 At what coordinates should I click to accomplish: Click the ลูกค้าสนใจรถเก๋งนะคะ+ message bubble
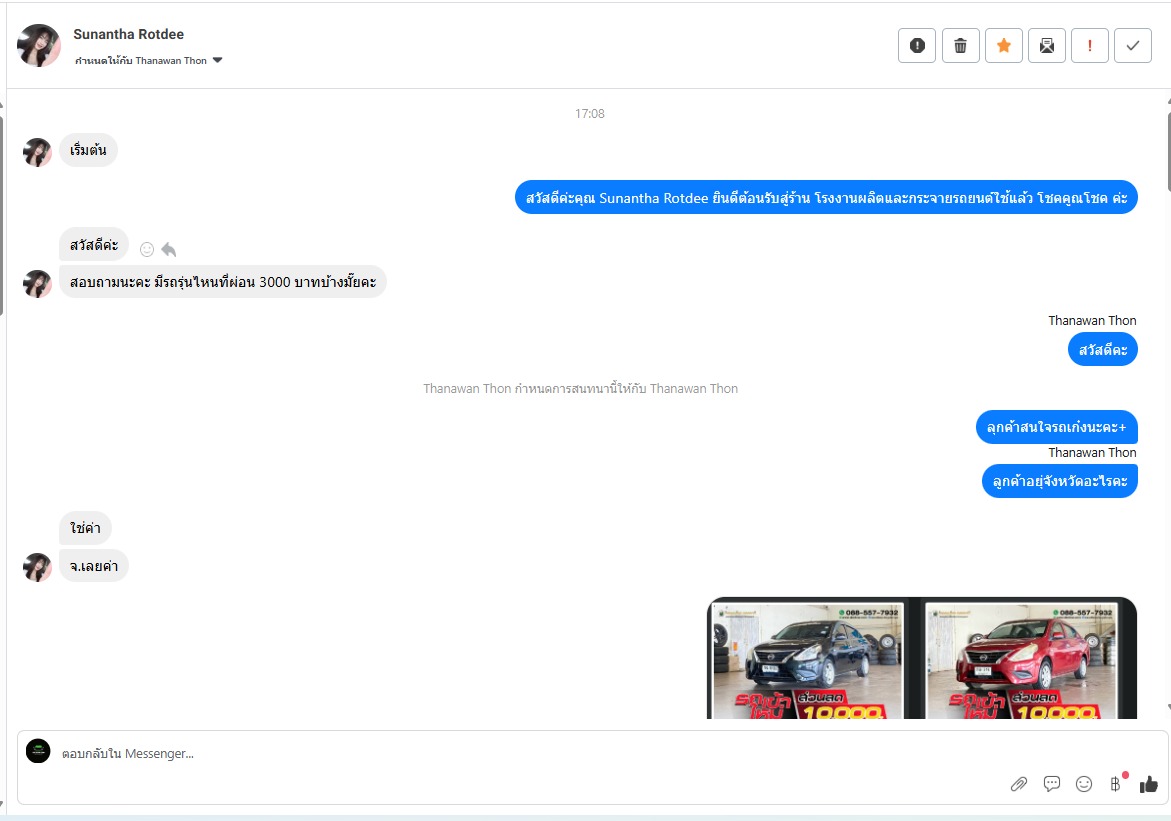point(1056,427)
